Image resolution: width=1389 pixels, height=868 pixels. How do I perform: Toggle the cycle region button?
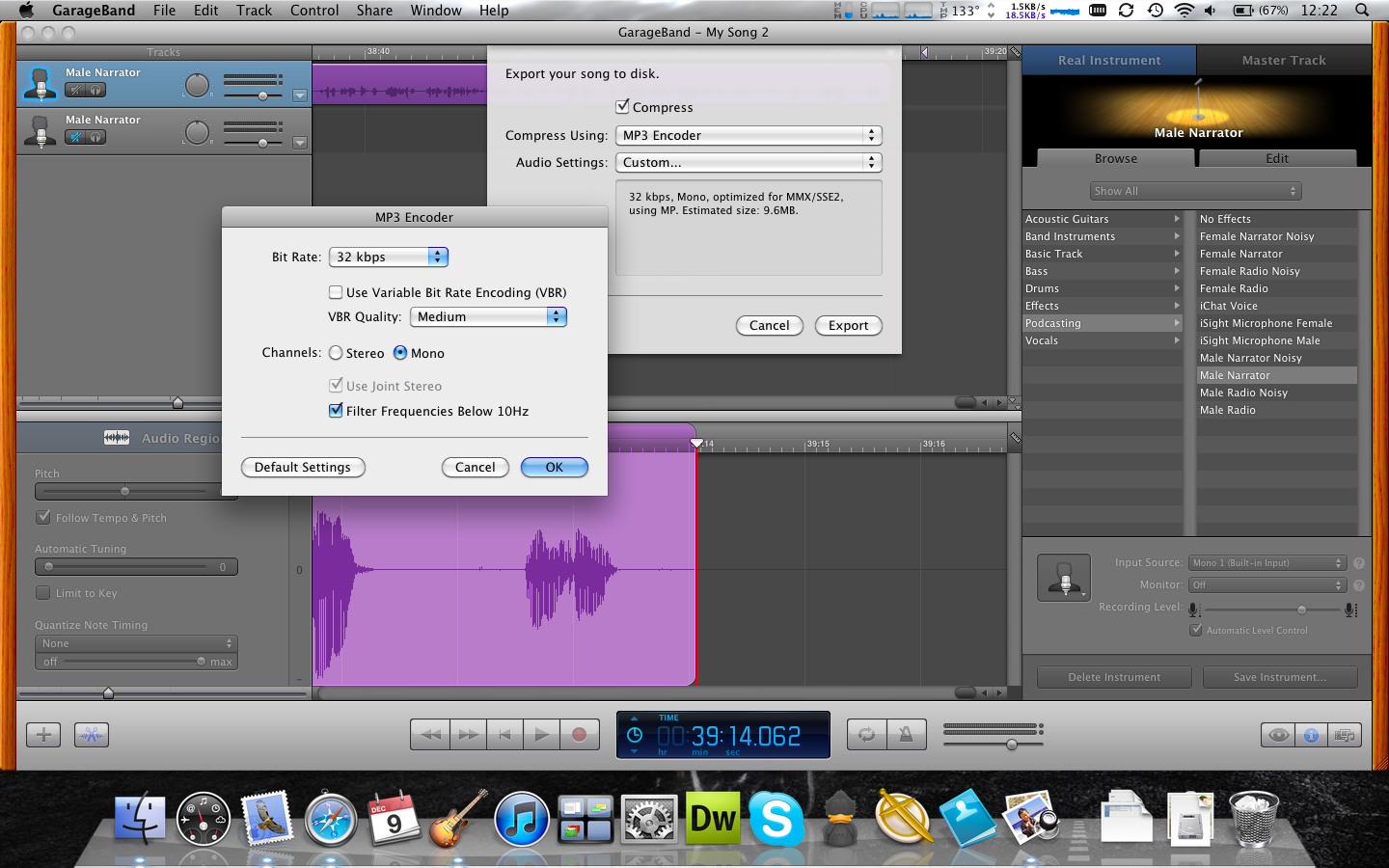pos(867,735)
